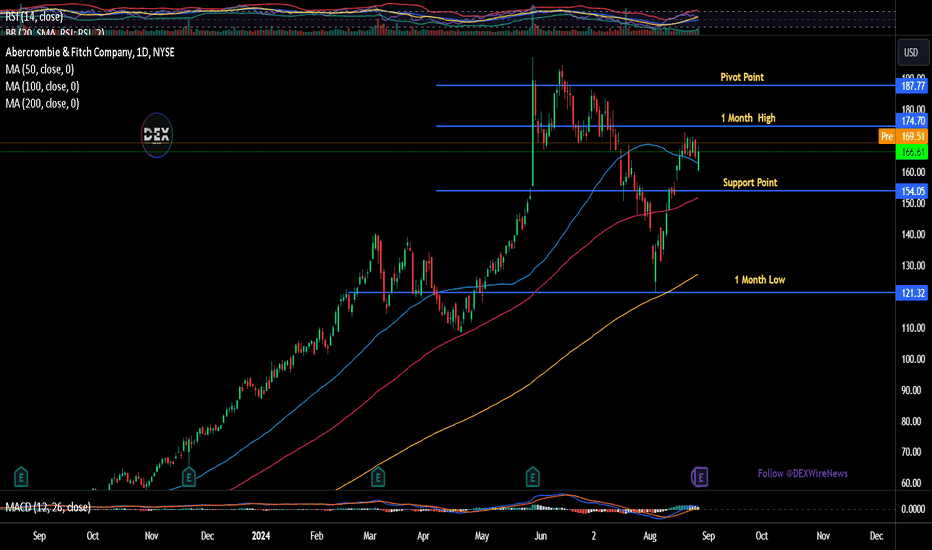Click the earnings E marker just before Jun

[x=532, y=477]
